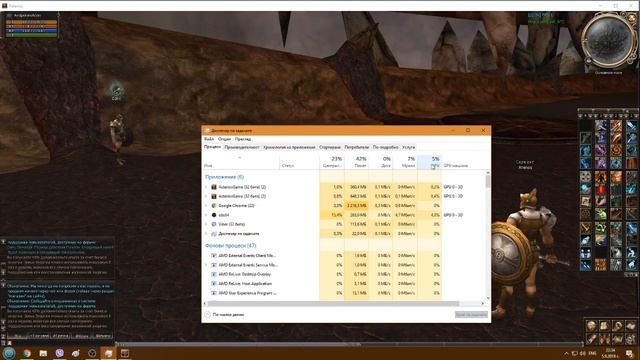Sort by the Disk 0% column header

point(381,162)
